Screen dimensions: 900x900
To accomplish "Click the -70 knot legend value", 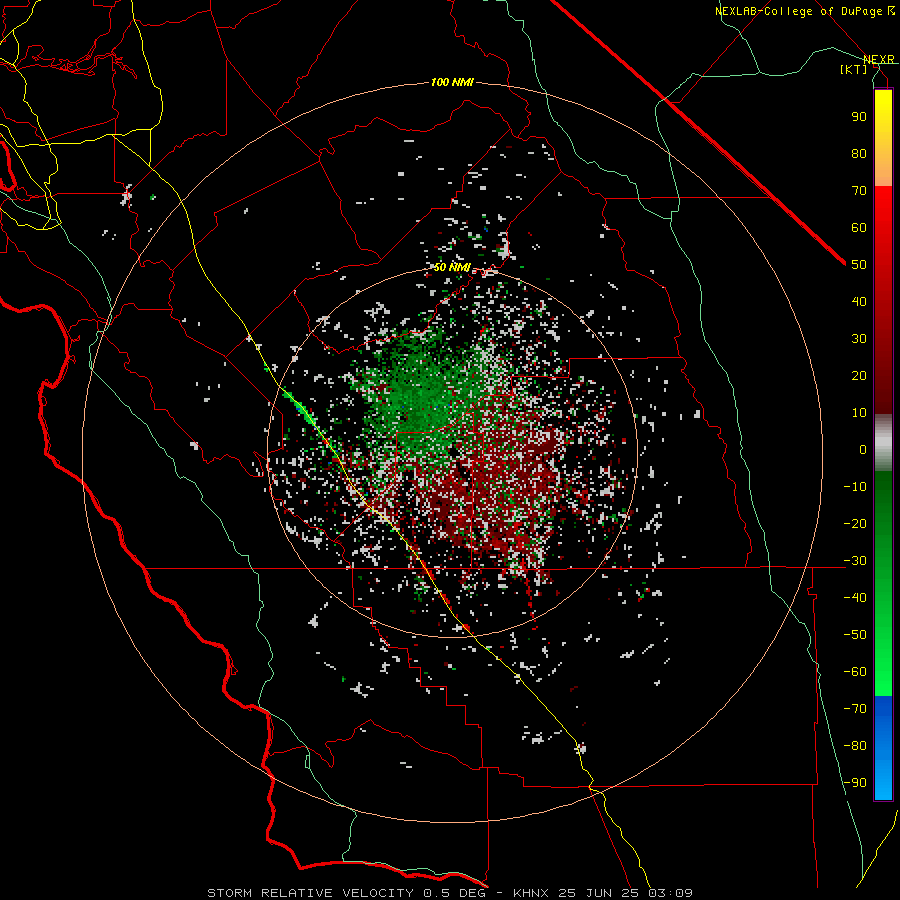I will [x=855, y=708].
